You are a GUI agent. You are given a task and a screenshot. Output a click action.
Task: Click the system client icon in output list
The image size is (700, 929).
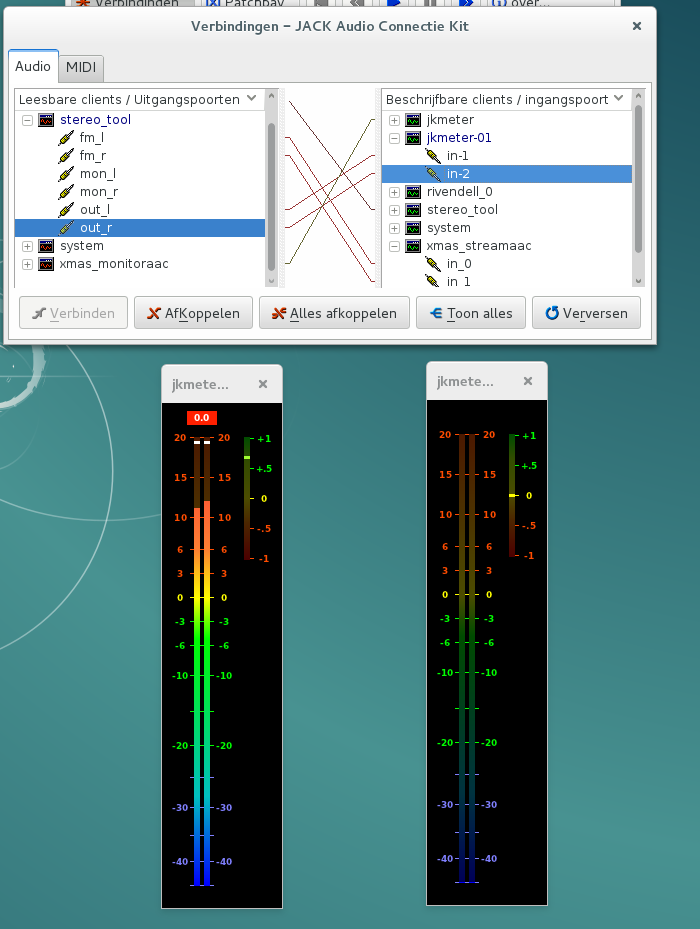tap(46, 246)
